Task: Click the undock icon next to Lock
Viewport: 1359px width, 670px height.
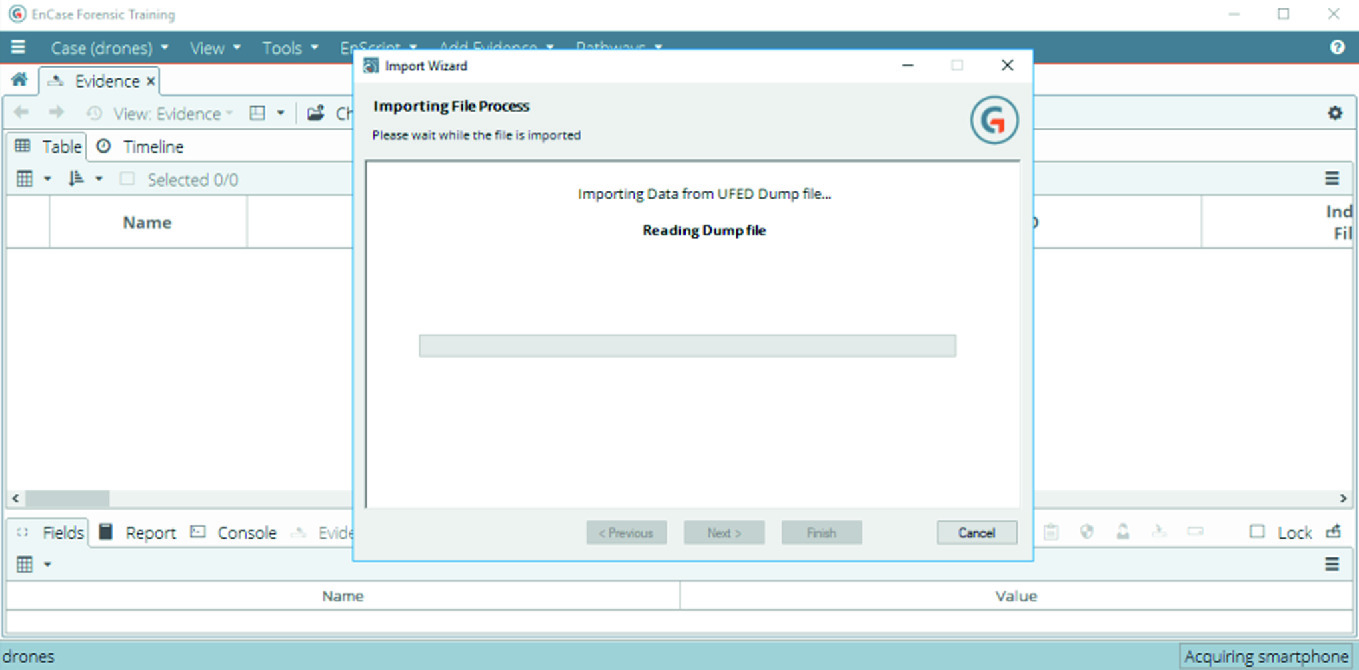Action: tap(1333, 532)
